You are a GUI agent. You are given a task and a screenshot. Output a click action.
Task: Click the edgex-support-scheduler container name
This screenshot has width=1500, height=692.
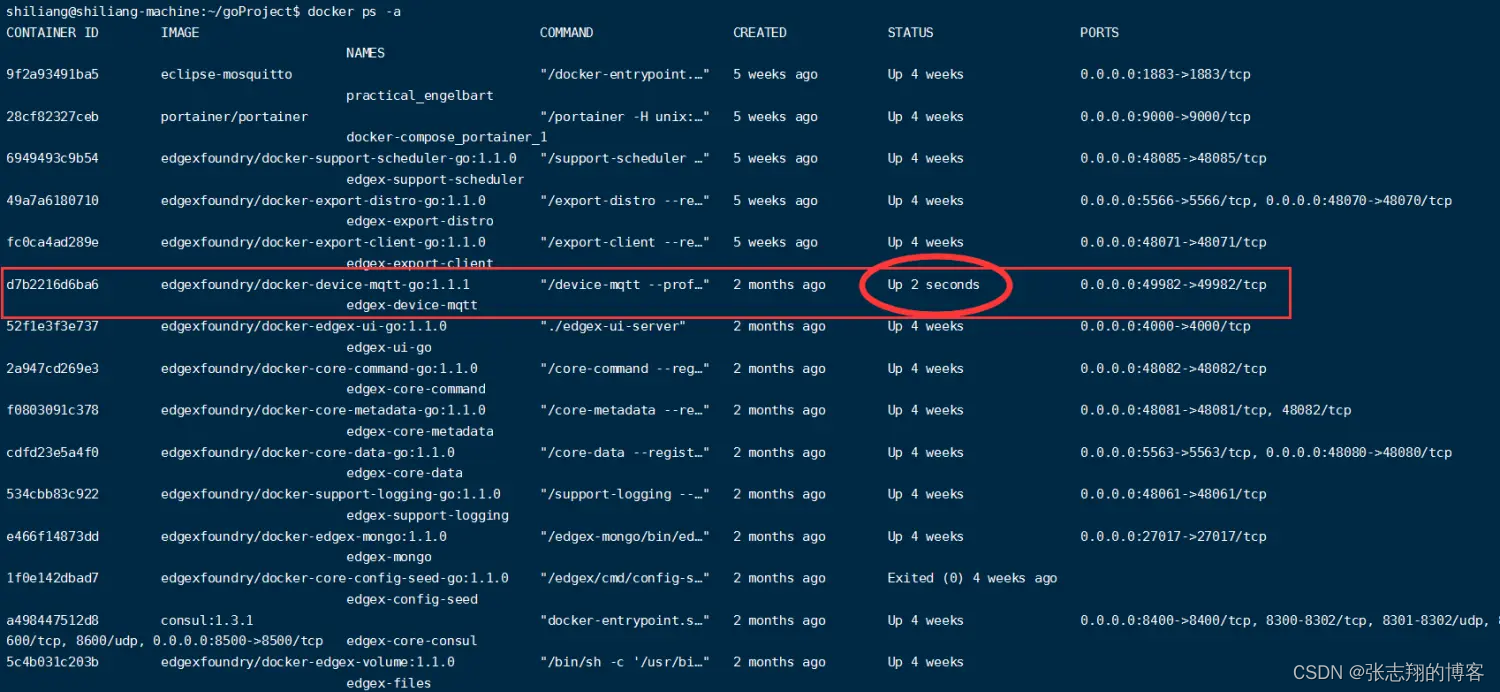click(436, 179)
